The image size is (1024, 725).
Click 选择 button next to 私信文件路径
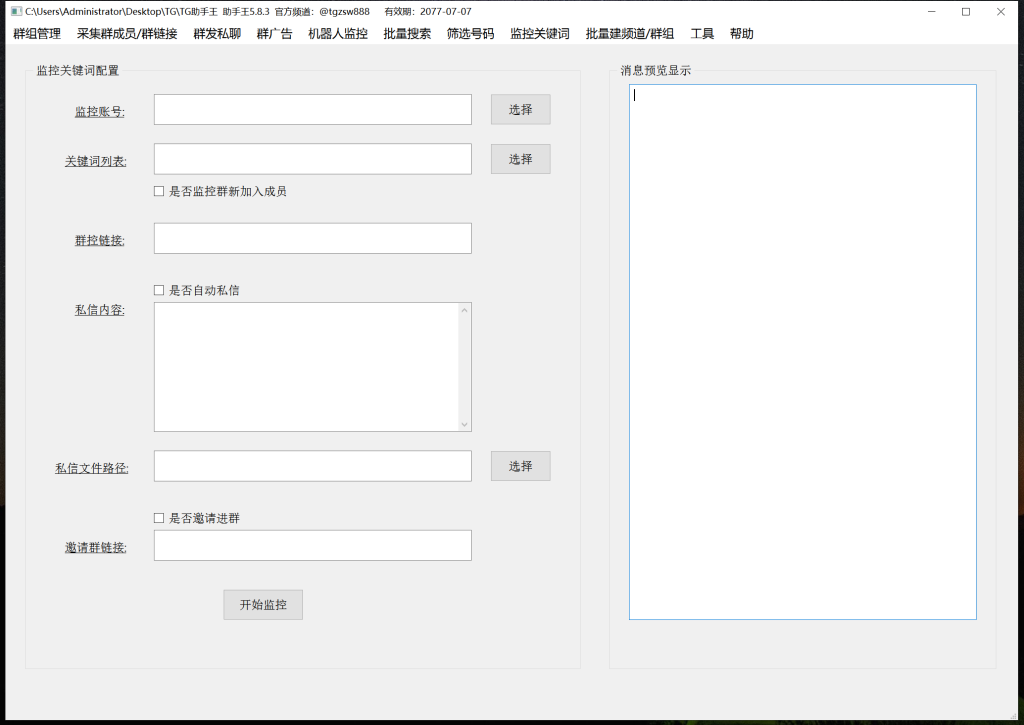tap(520, 466)
